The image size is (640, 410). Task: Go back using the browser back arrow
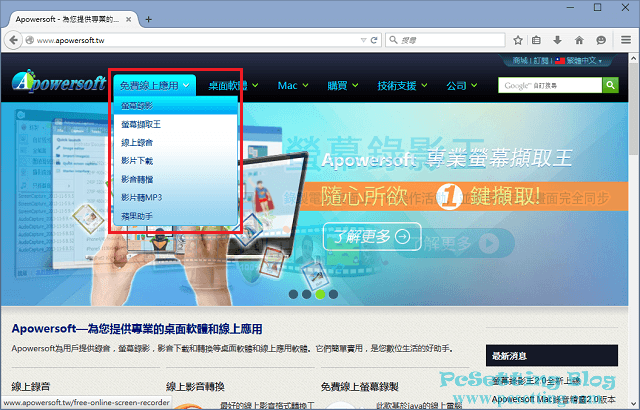(13, 40)
